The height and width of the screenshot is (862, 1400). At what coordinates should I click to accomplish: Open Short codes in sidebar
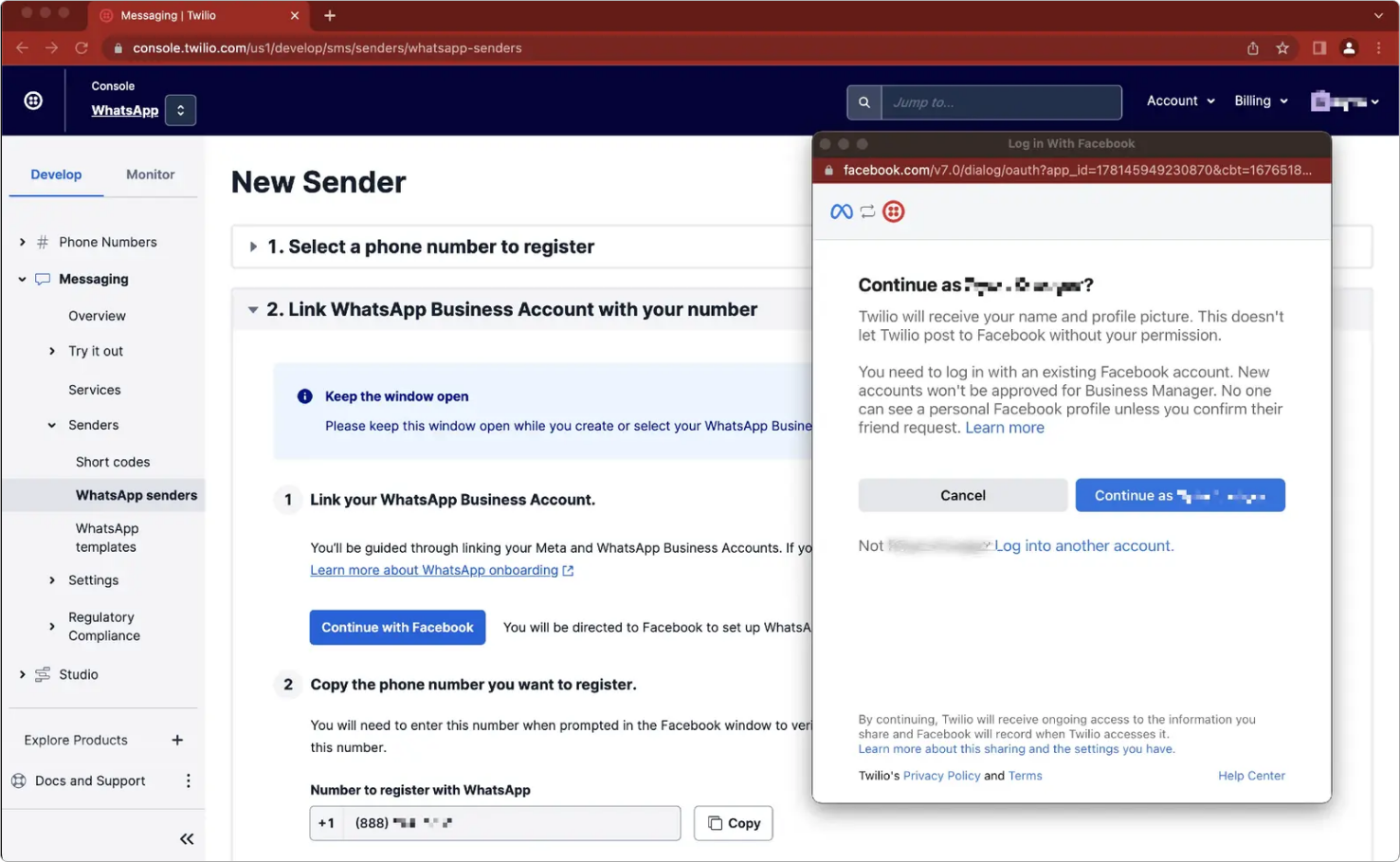pyautogui.click(x=113, y=462)
